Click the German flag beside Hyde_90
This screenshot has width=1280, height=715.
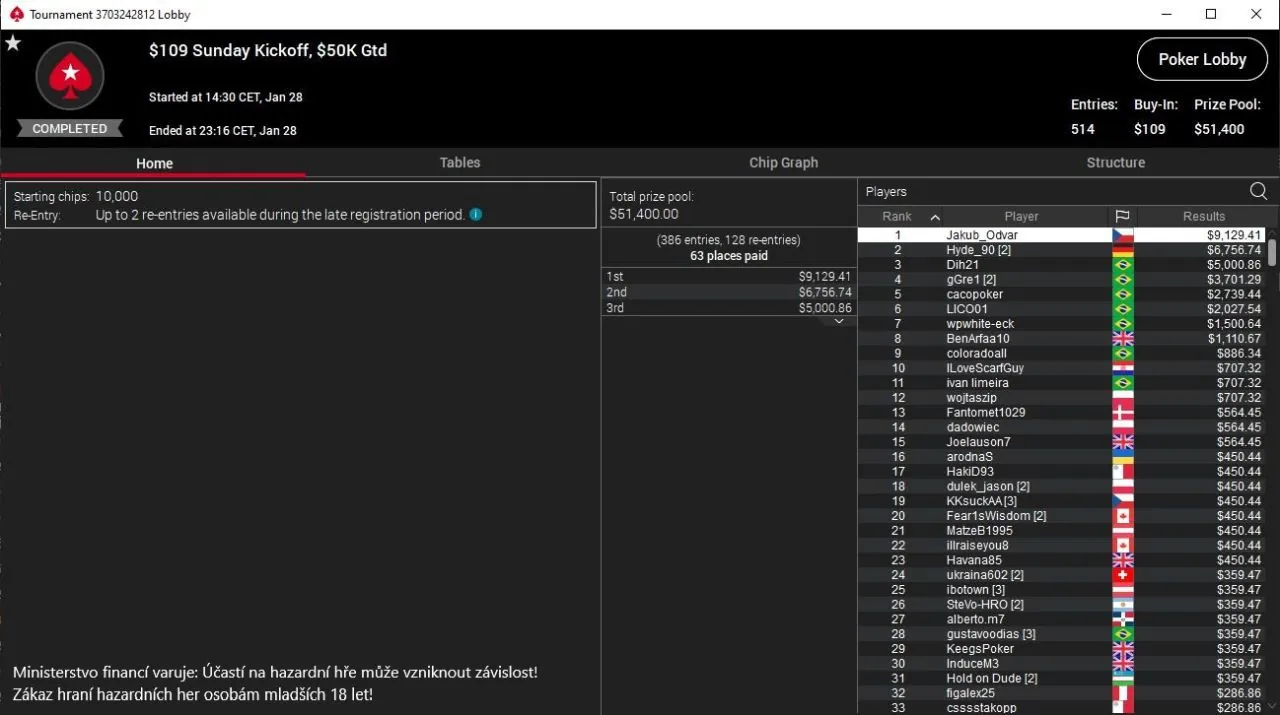pos(1122,249)
